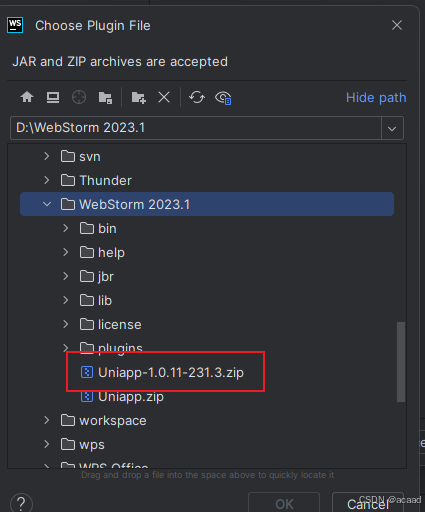Screen dimensions: 425x512
Task: Click the OK button
Action: (284, 503)
